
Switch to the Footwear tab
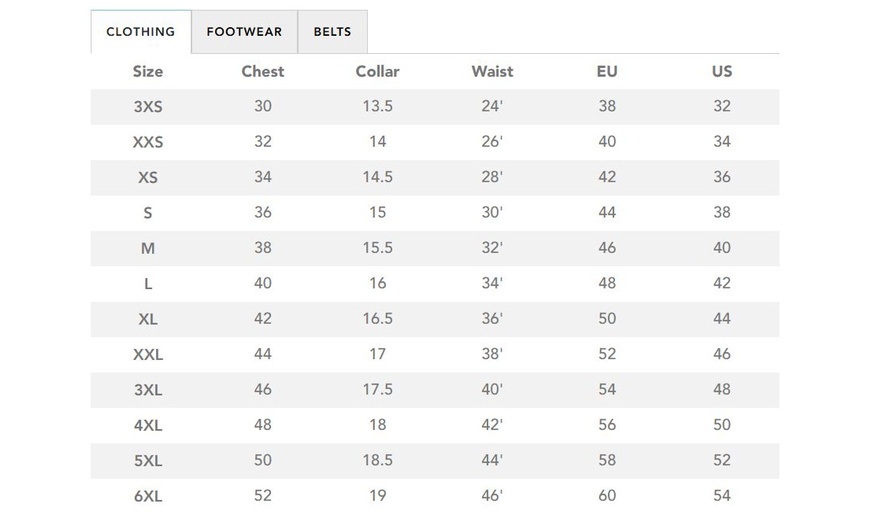pyautogui.click(x=244, y=32)
